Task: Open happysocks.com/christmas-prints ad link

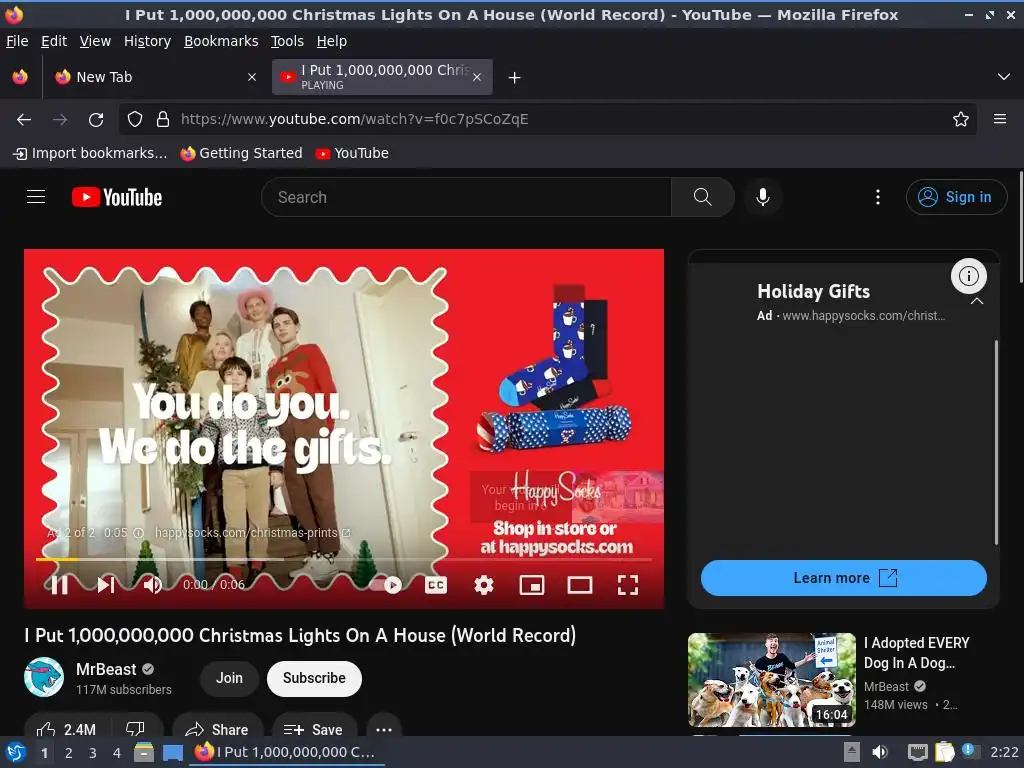Action: click(x=251, y=533)
